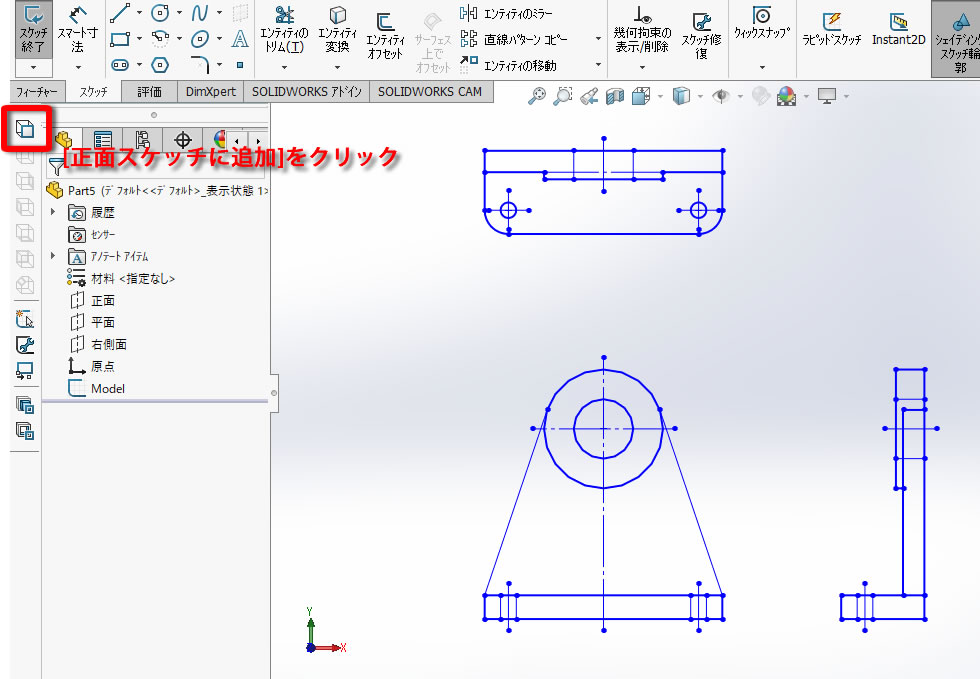Open dropdown under スケッチ終了 button

(33, 67)
